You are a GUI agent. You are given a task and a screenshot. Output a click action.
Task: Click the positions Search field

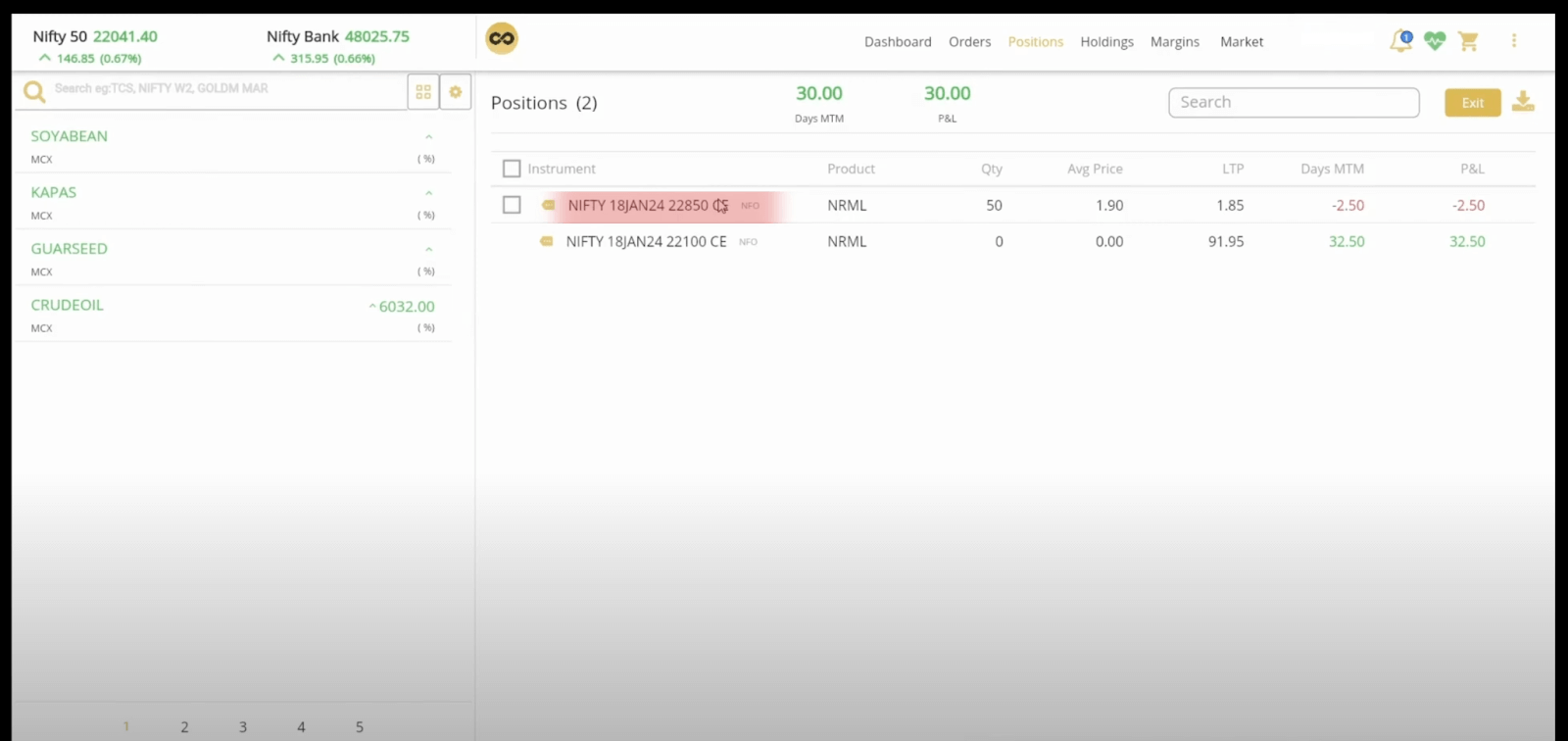point(1294,103)
